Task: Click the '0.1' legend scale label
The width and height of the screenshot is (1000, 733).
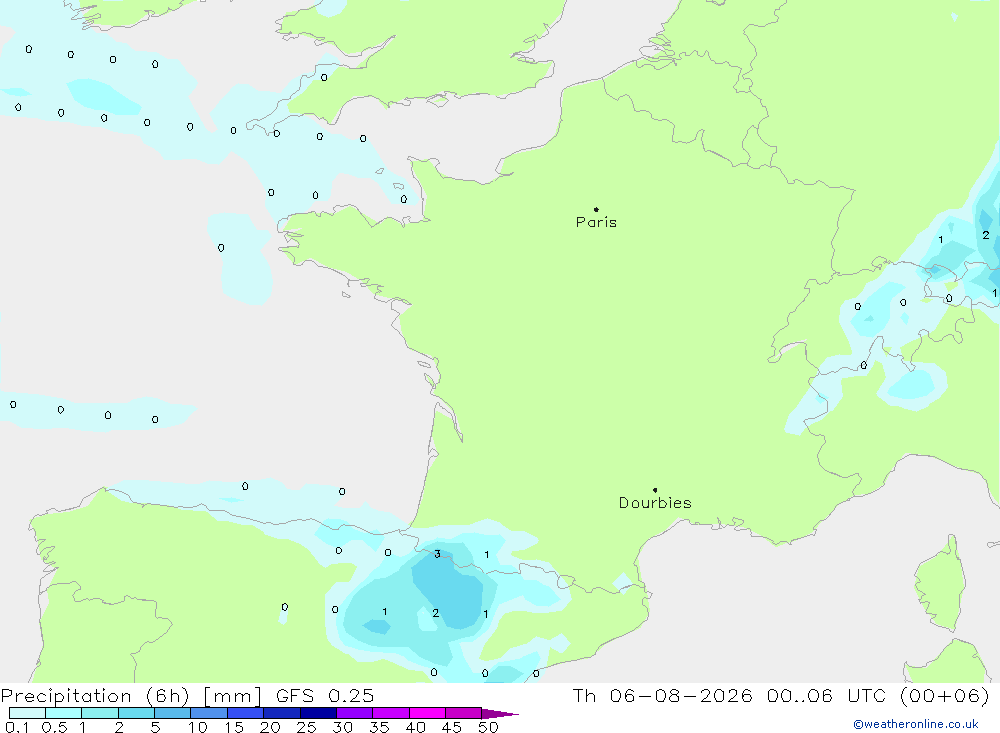Action: pos(17,727)
